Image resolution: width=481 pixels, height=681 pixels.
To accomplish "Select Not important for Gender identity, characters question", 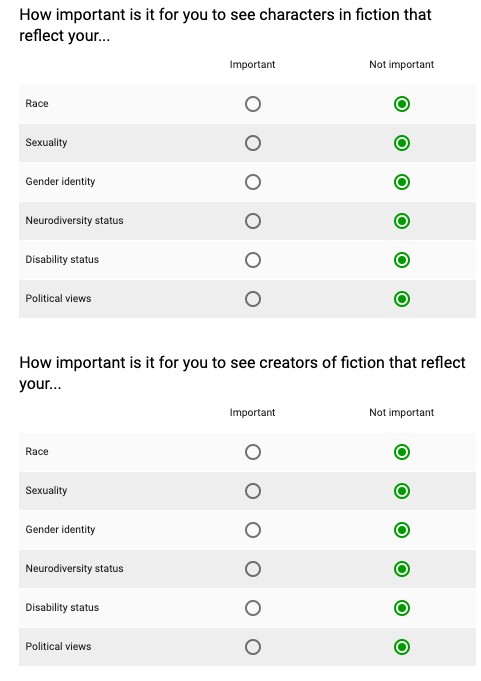I will tap(402, 182).
